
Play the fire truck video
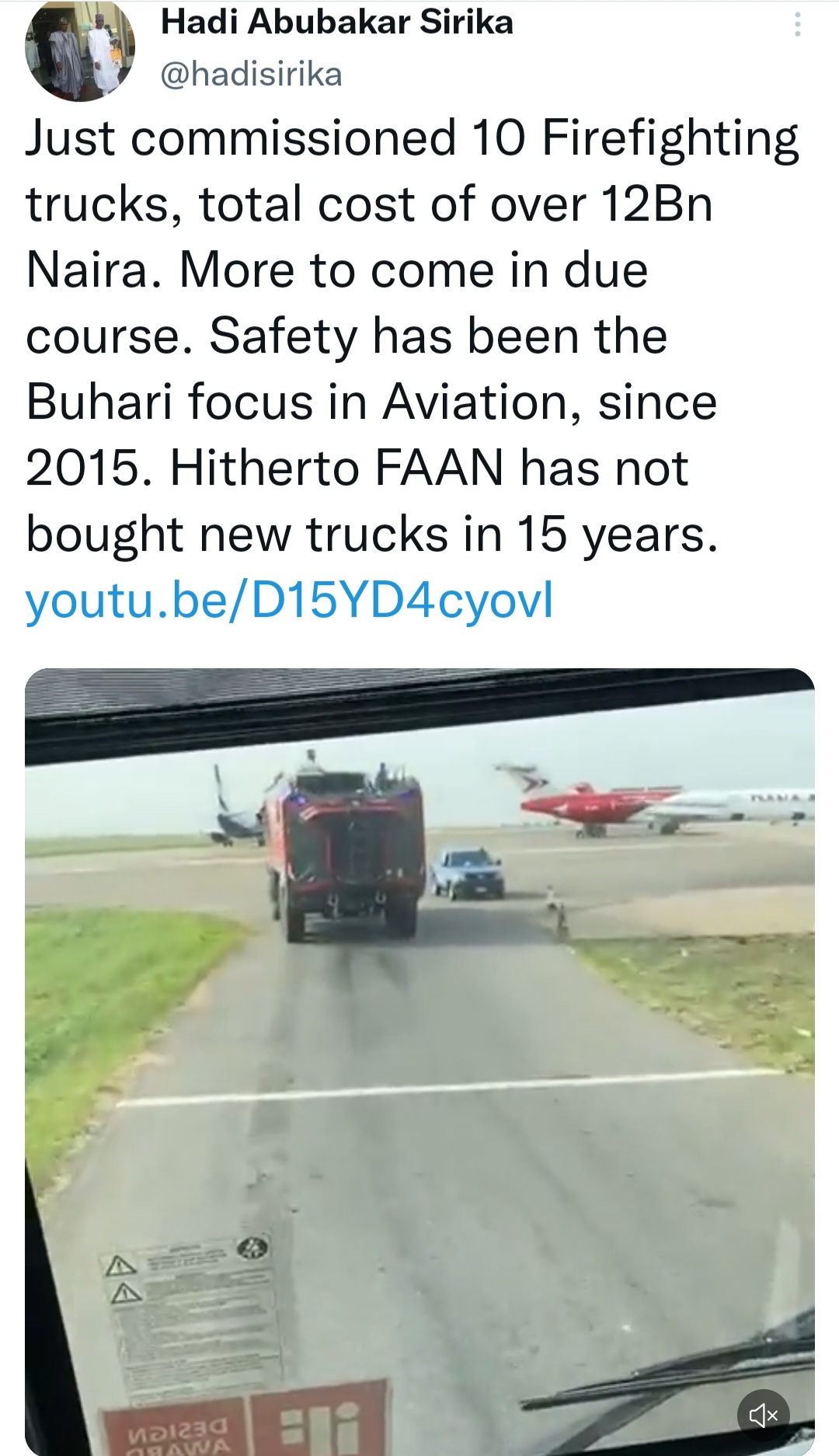[419, 1061]
